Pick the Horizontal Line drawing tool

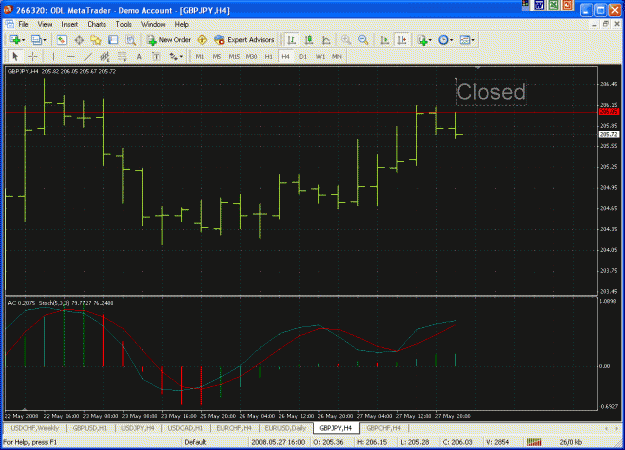[x=71, y=57]
